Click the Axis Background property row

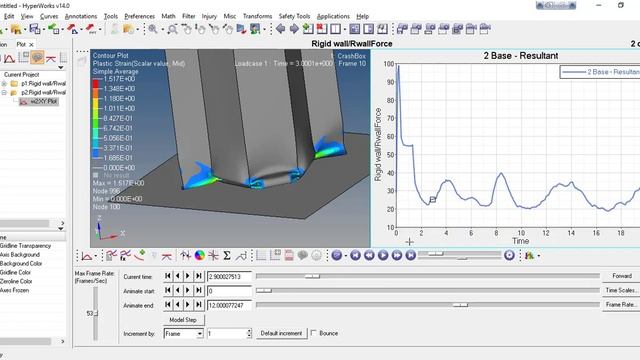(33, 255)
